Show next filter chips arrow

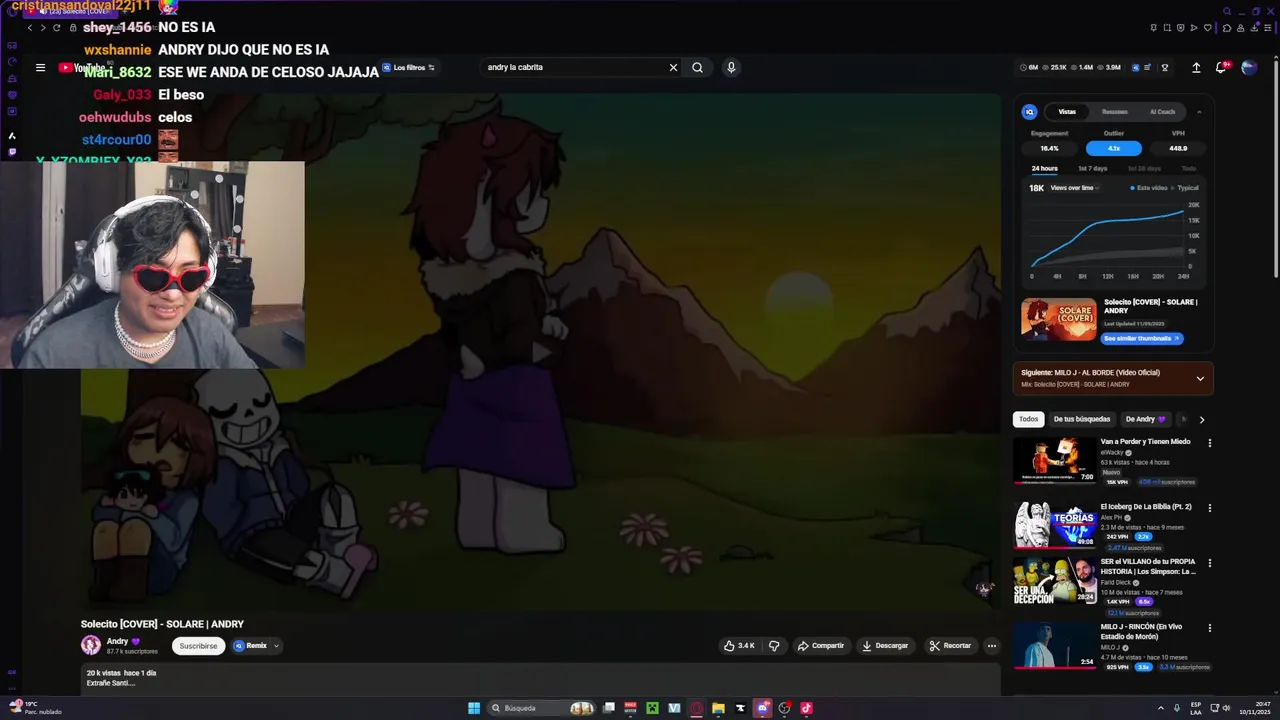[1201, 419]
